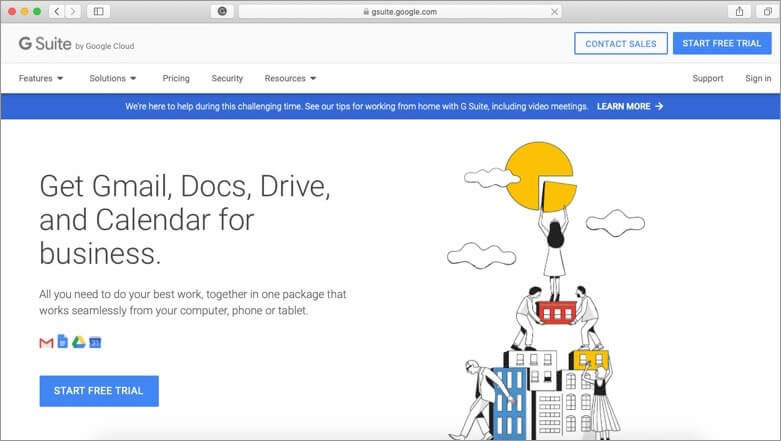781x441 pixels.
Task: Expand the Resources dropdown
Action: point(290,78)
